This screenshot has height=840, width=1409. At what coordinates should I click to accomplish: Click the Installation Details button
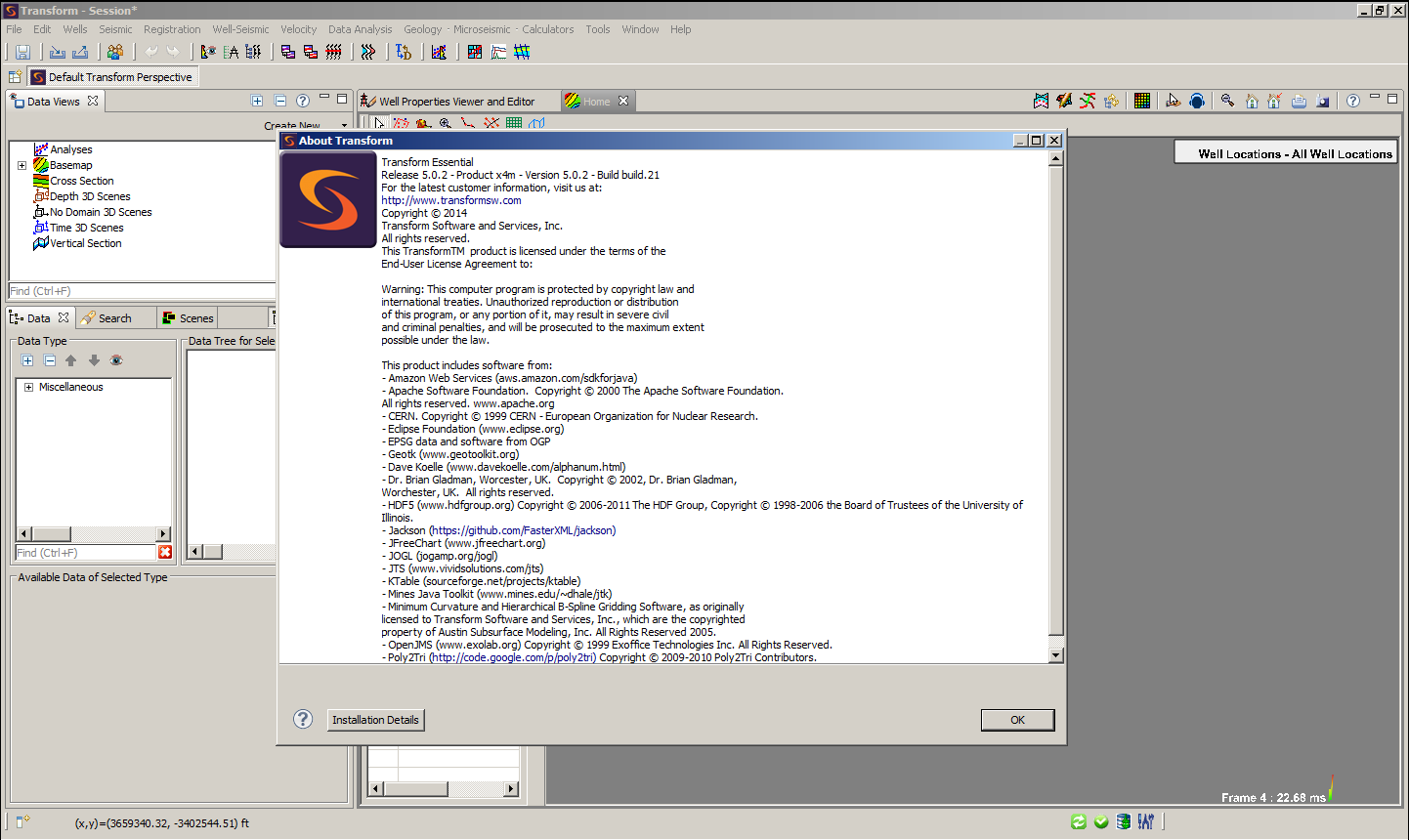tap(375, 720)
